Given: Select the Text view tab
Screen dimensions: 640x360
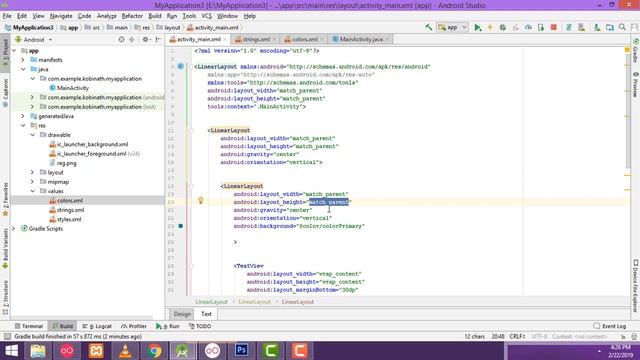Looking at the screenshot, I should [x=207, y=314].
